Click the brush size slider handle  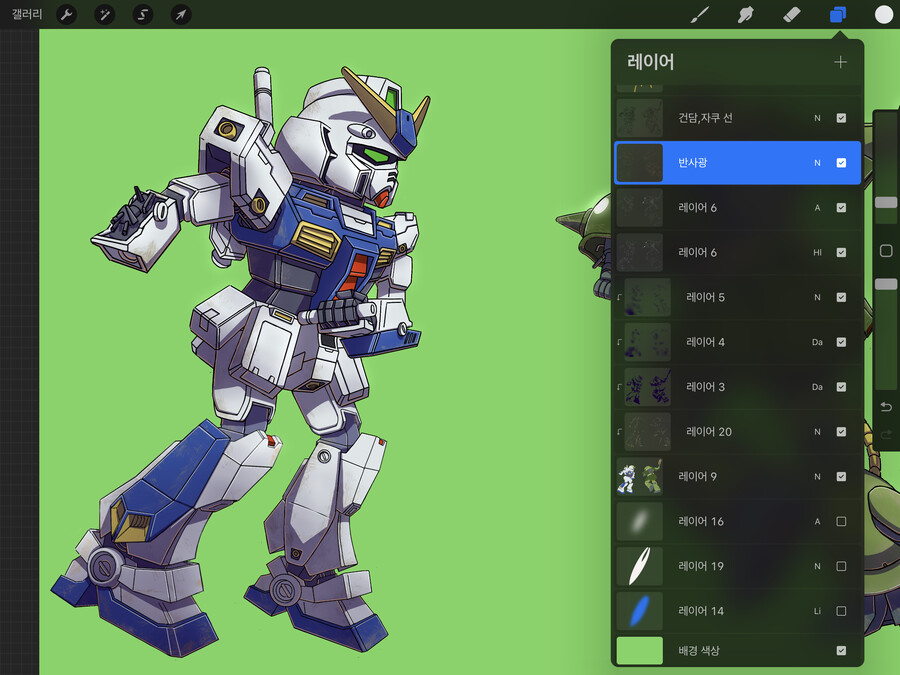click(886, 203)
